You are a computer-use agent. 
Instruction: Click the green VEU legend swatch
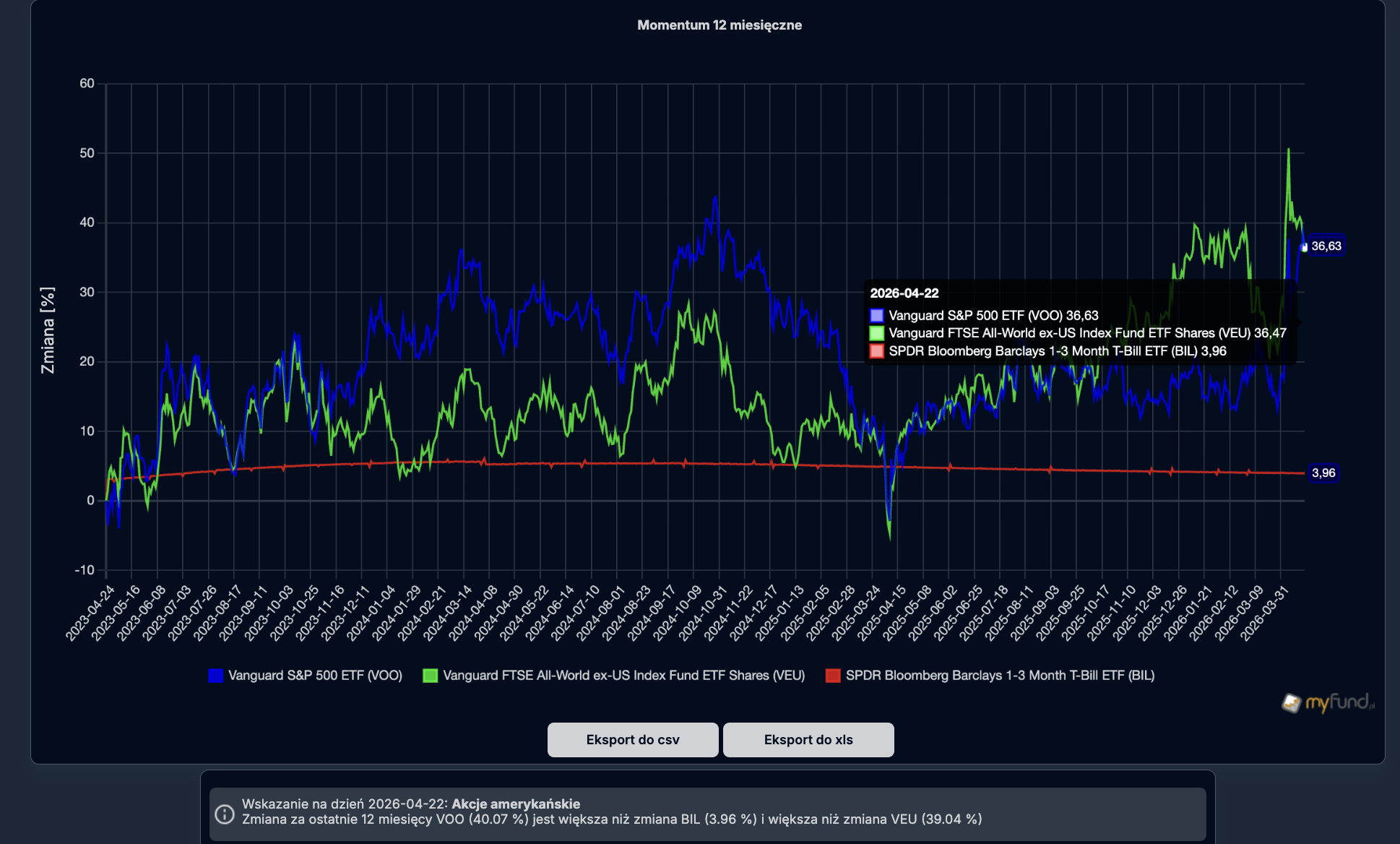click(430, 676)
